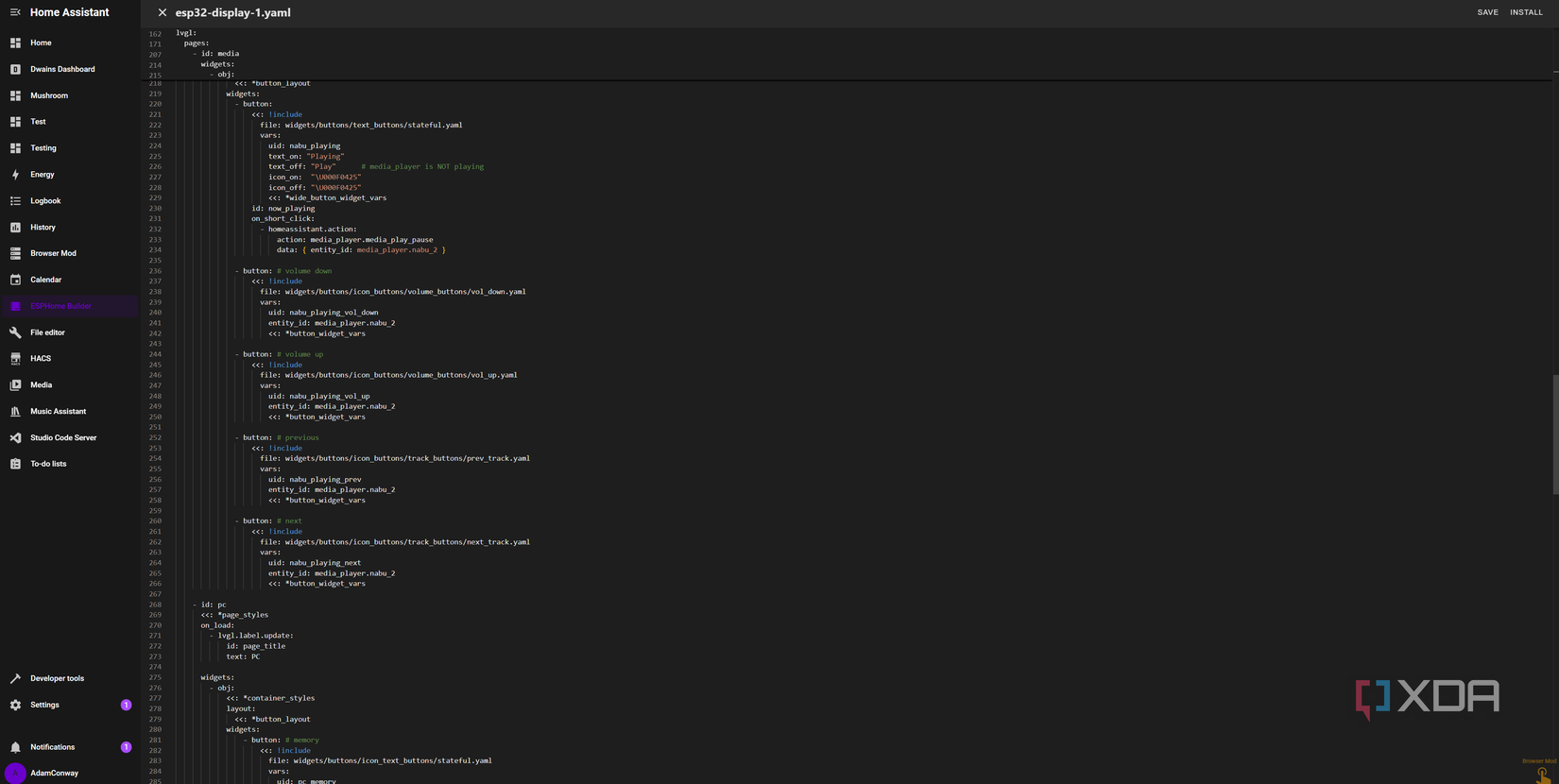The image size is (1559, 784).
Task: Open Notifications panel
Action: click(x=70, y=747)
